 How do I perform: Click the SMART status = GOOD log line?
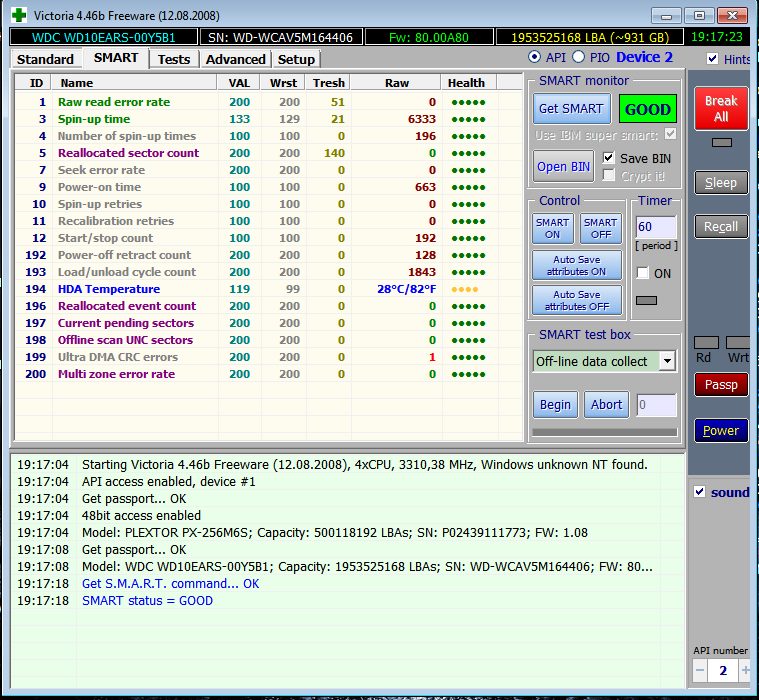(x=147, y=601)
